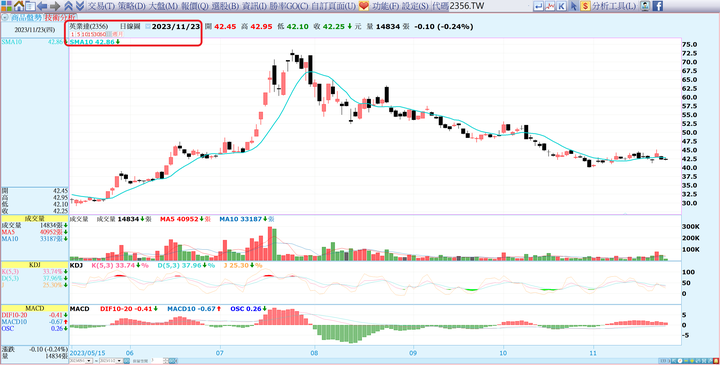Click the 08 month marker on the time axis

coord(314,353)
